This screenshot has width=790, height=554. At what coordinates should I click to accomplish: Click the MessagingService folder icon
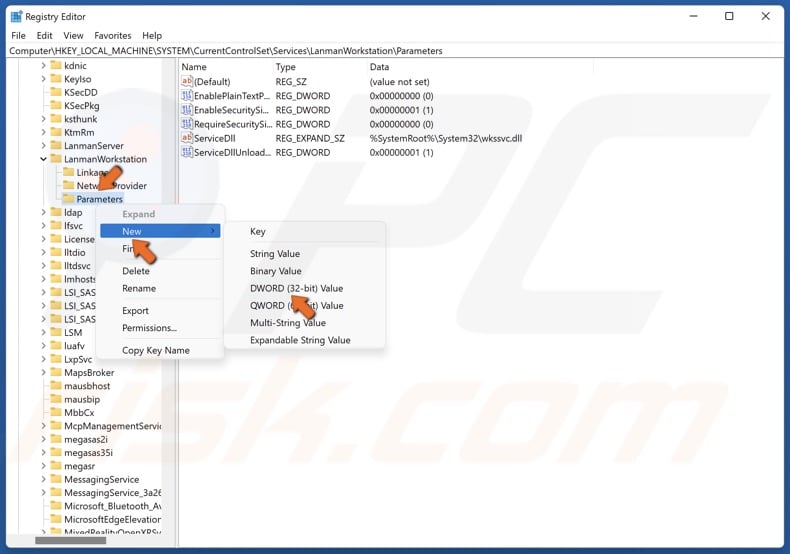pyautogui.click(x=56, y=479)
